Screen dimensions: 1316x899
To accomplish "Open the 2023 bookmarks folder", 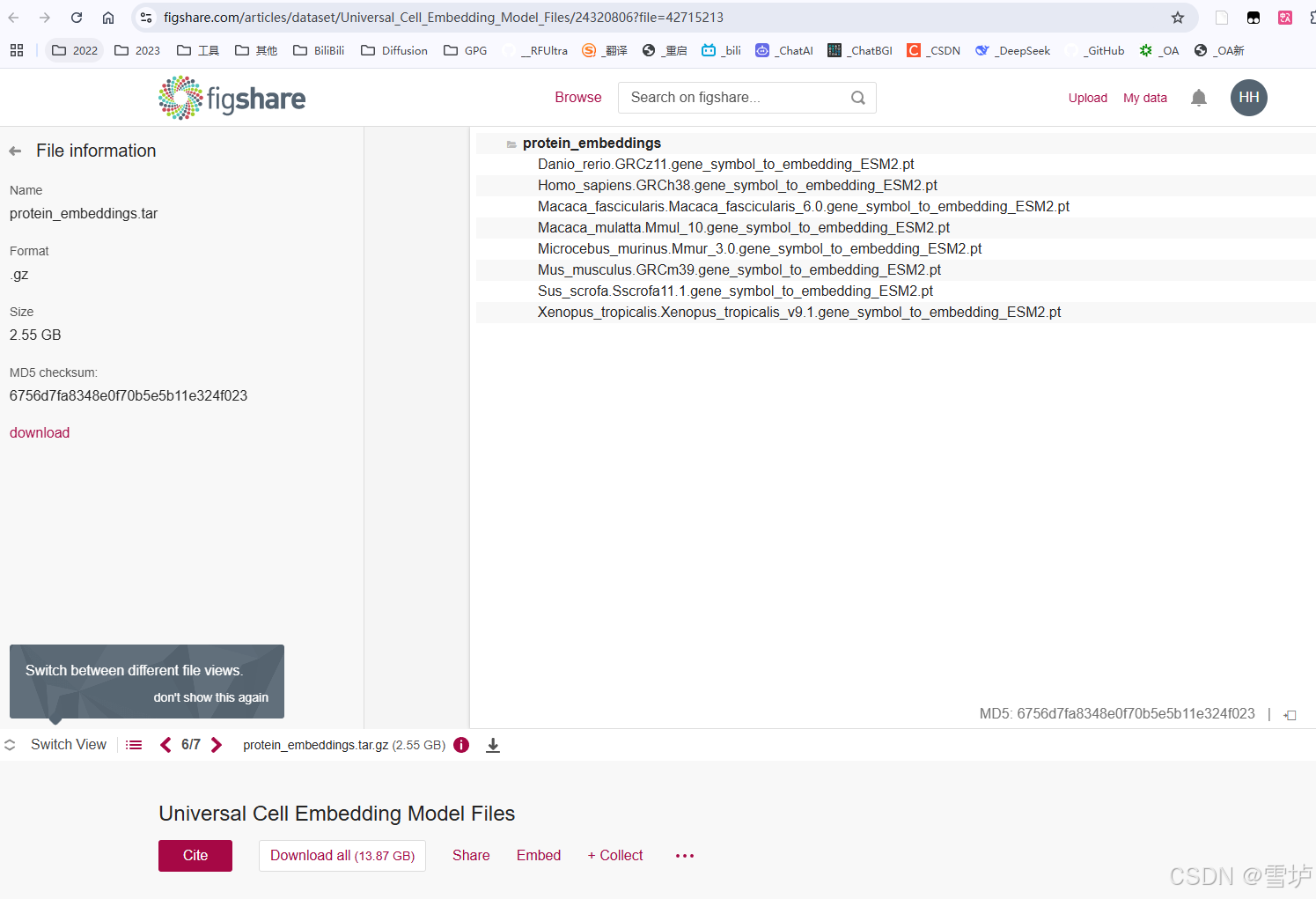I will (137, 50).
